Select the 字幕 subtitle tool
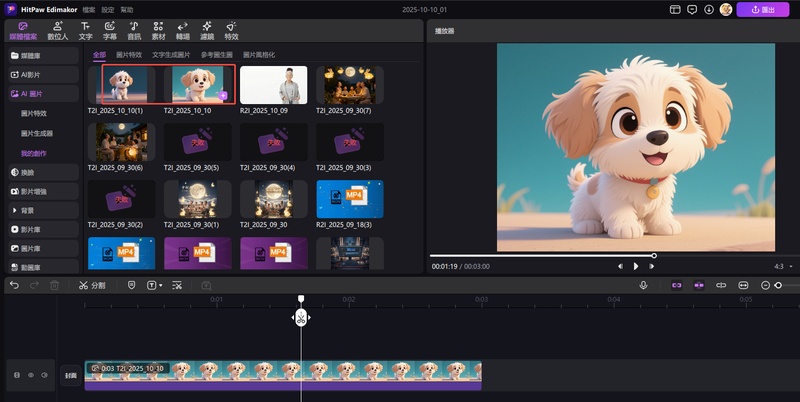This screenshot has width=800, height=402. [111, 29]
